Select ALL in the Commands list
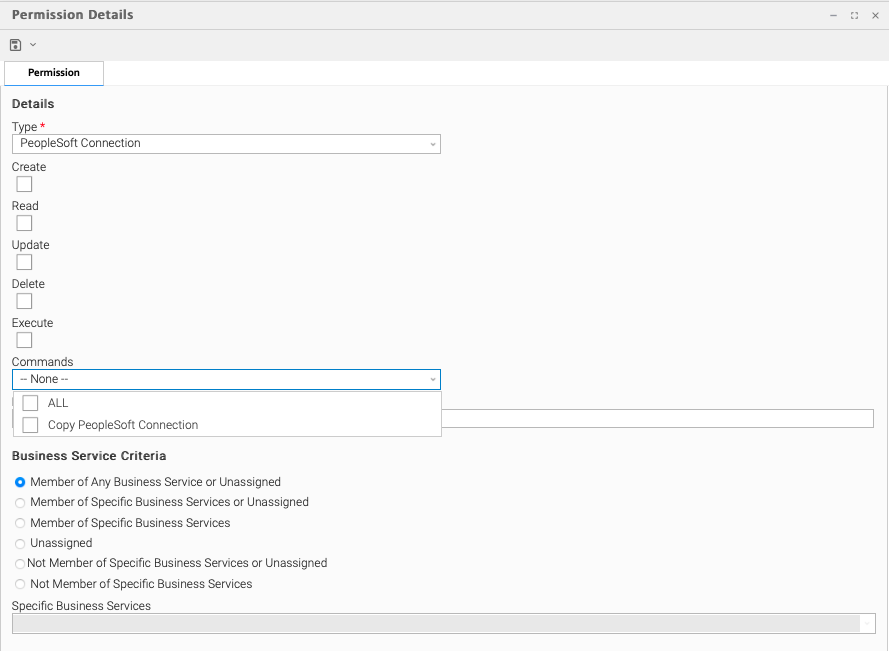Screen dimensions: 889x651 pos(31,403)
